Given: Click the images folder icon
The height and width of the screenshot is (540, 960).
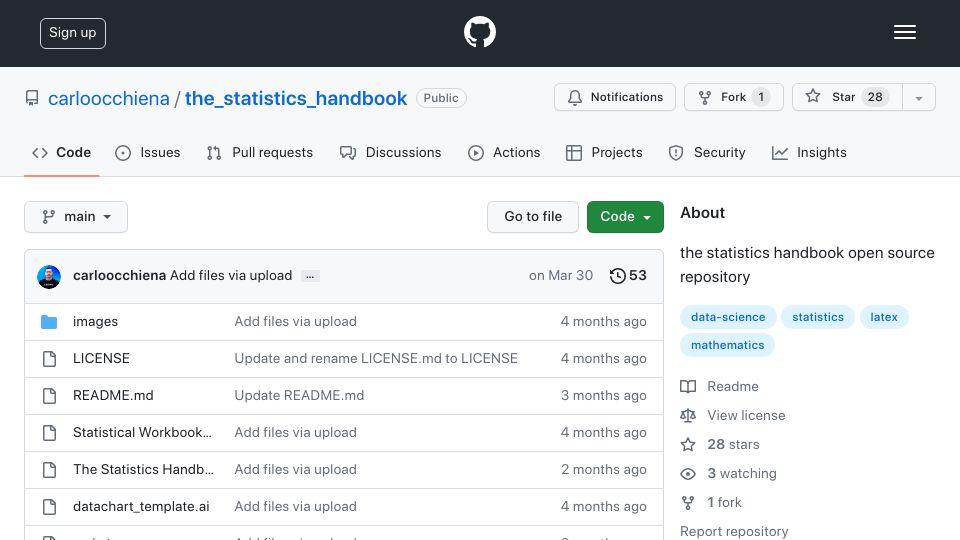Looking at the screenshot, I should point(49,322).
